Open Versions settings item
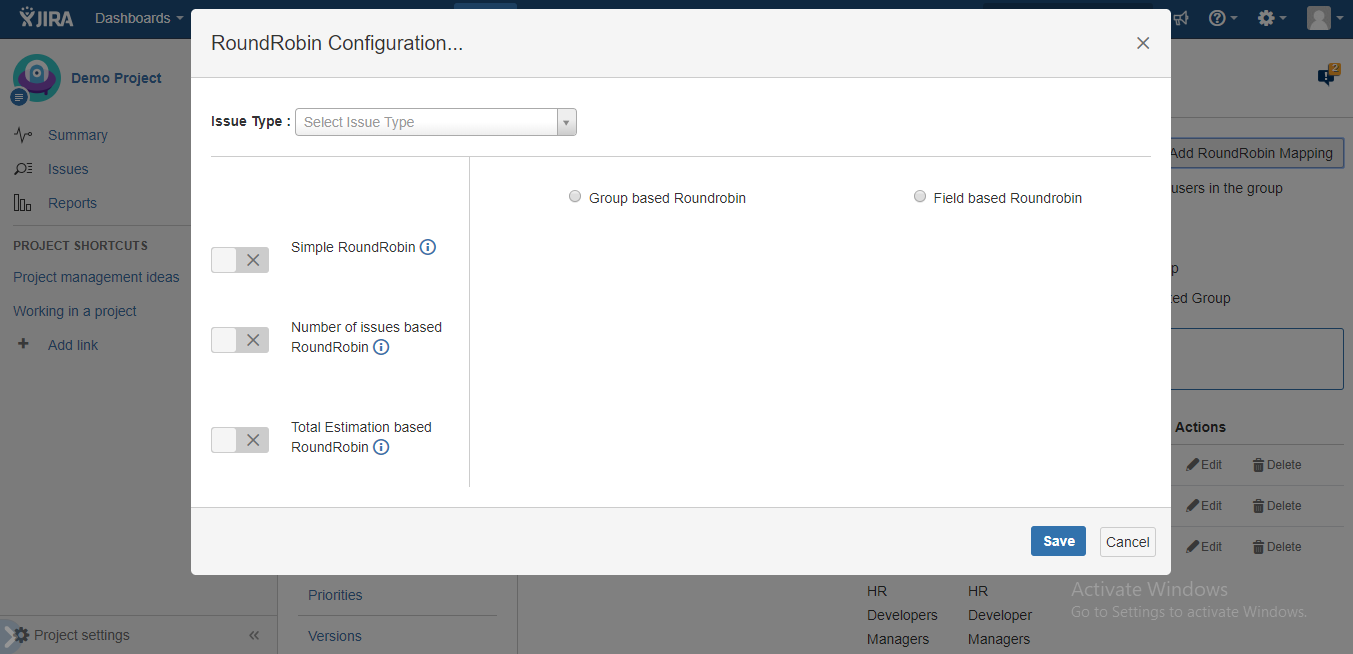Image resolution: width=1353 pixels, height=654 pixels. [x=335, y=636]
